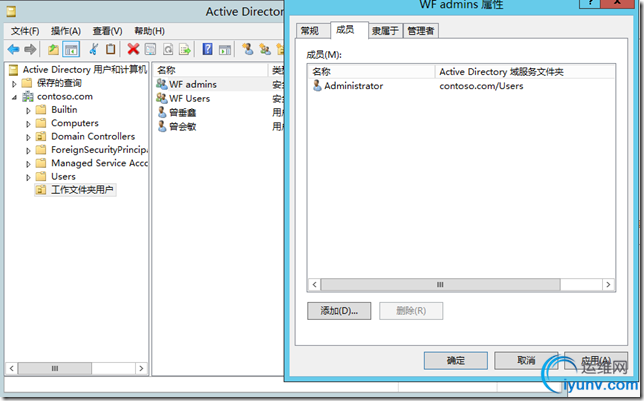Open the 查看(V) menu

point(107,31)
